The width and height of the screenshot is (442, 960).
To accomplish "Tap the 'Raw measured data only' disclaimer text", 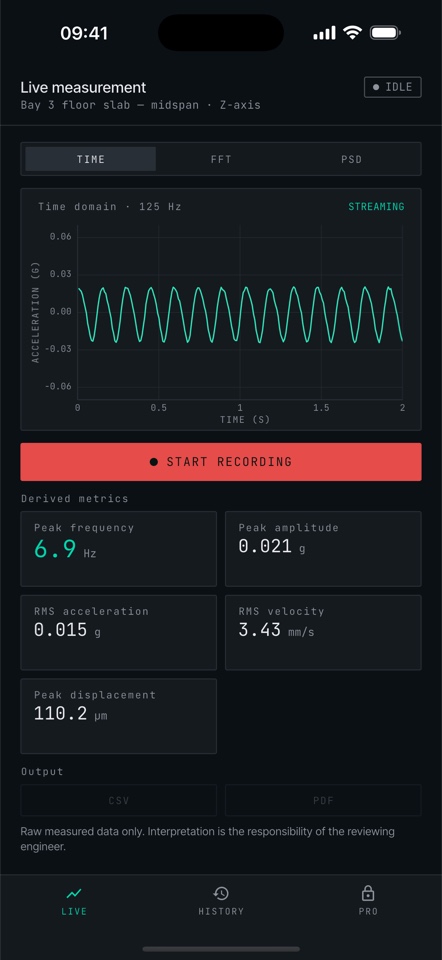I will coord(208,839).
